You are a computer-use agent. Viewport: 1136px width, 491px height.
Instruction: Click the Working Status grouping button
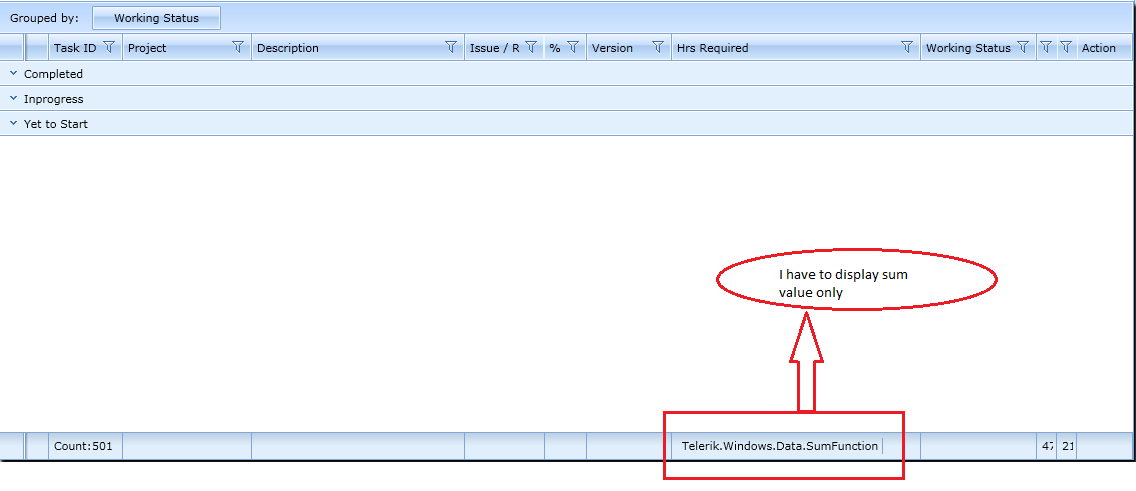(x=156, y=18)
